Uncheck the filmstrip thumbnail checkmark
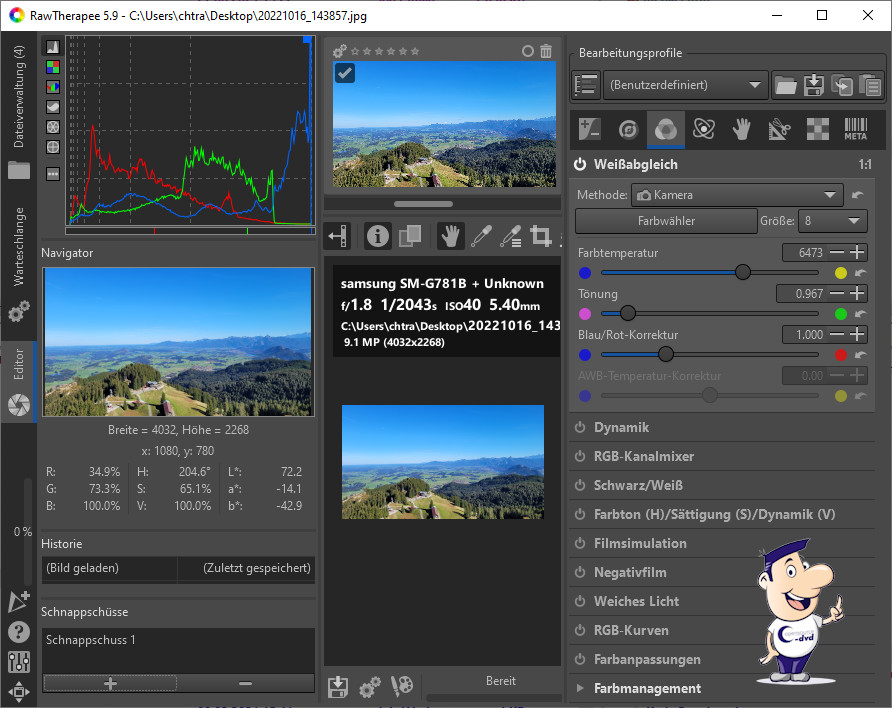 pos(346,73)
